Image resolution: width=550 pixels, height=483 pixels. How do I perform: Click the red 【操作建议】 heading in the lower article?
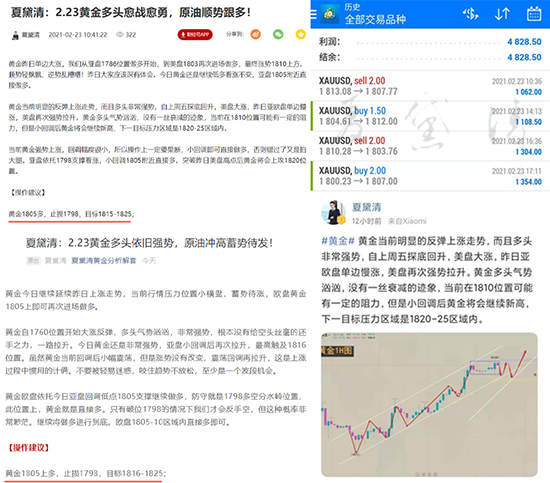(x=28, y=448)
